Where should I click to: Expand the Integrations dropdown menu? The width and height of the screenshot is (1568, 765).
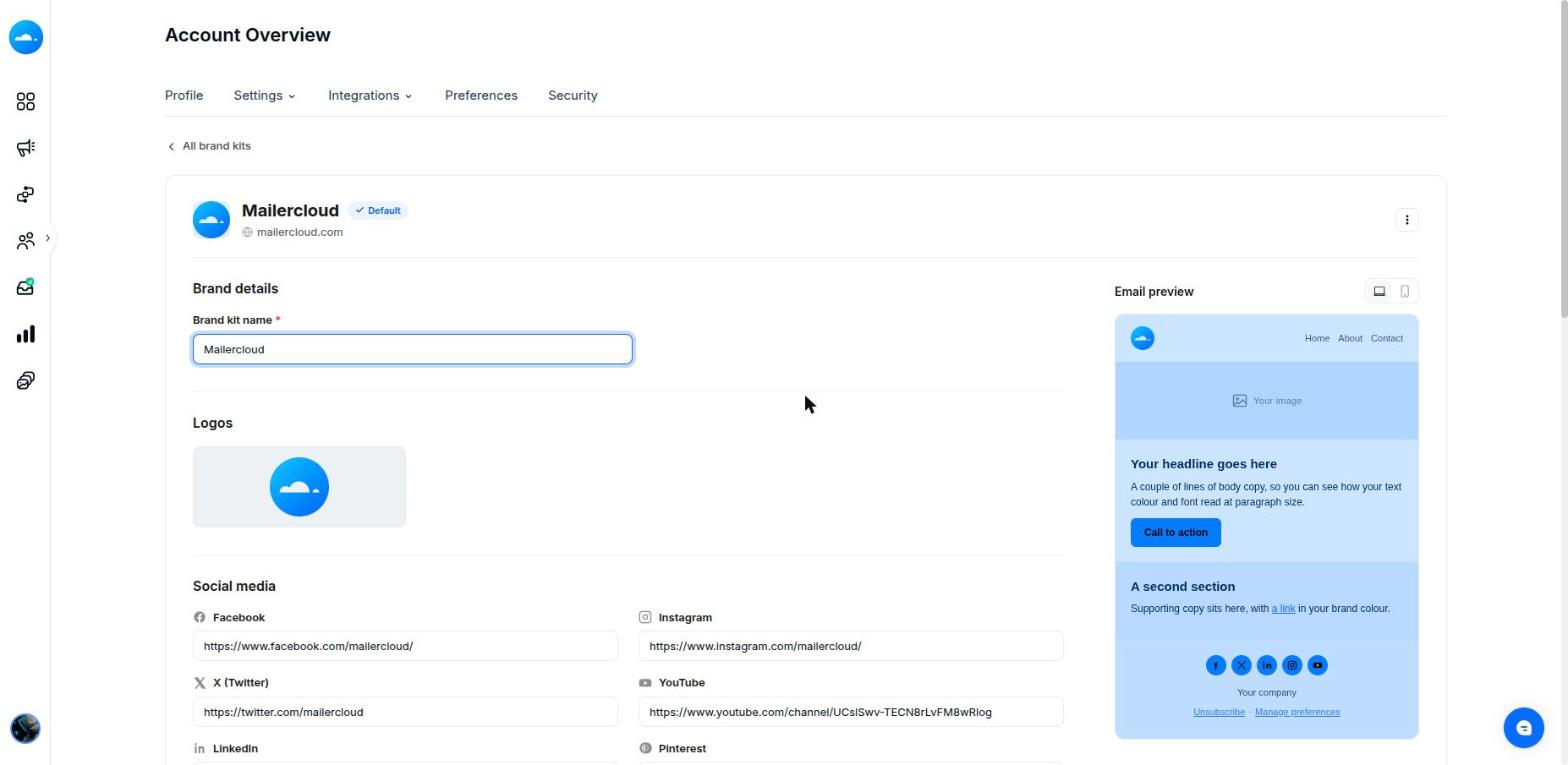[x=370, y=96]
